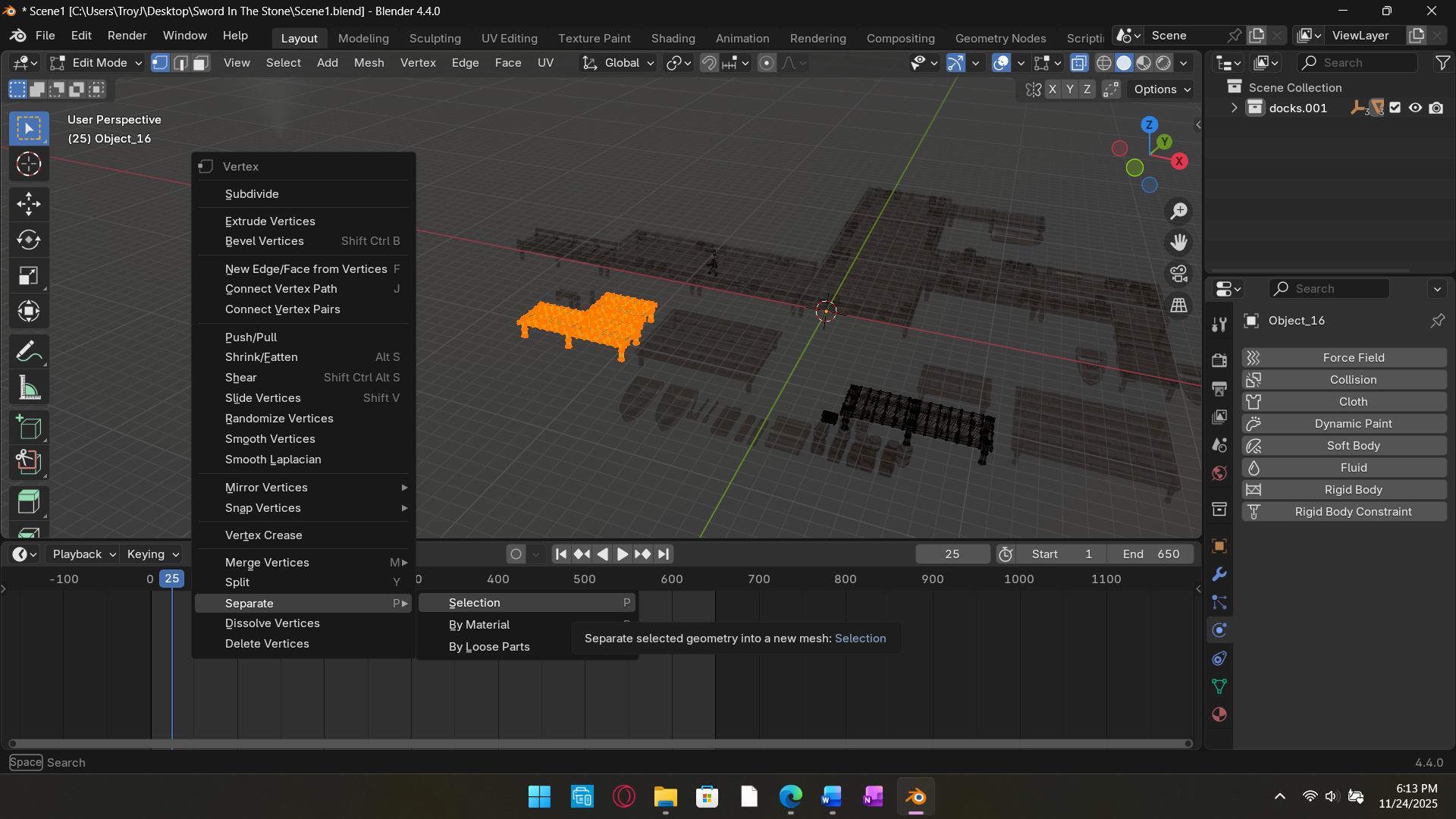1456x819 pixels.
Task: Hide docks.001 collection in viewport
Action: (x=1415, y=108)
